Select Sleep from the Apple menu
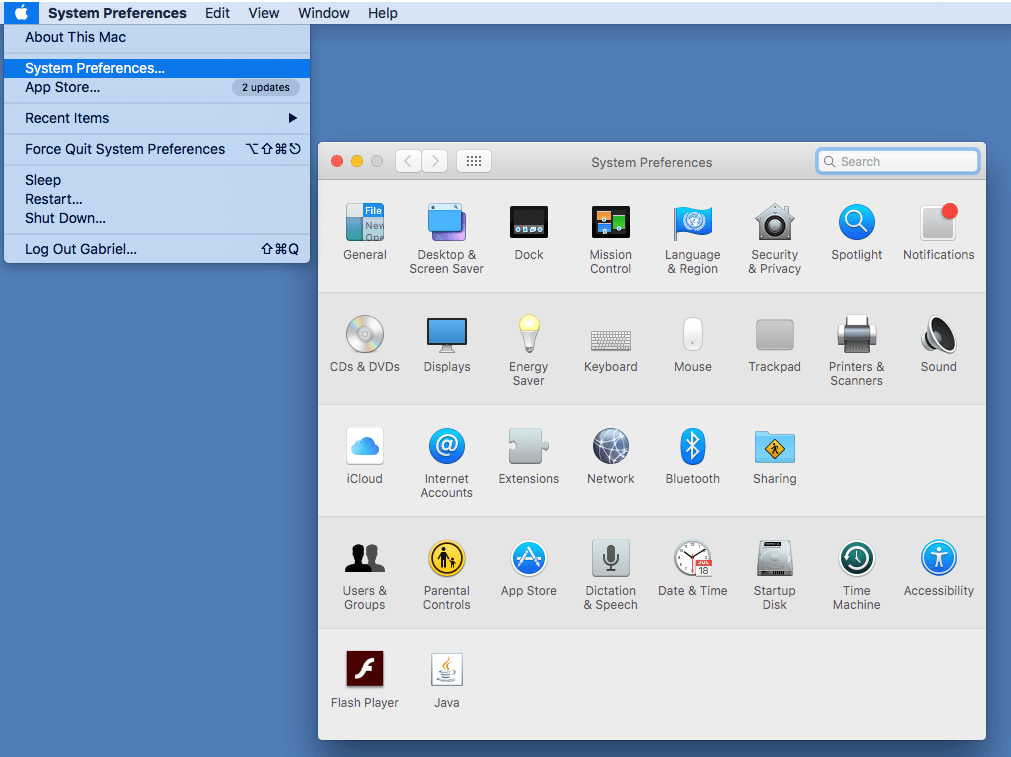 click(157, 181)
